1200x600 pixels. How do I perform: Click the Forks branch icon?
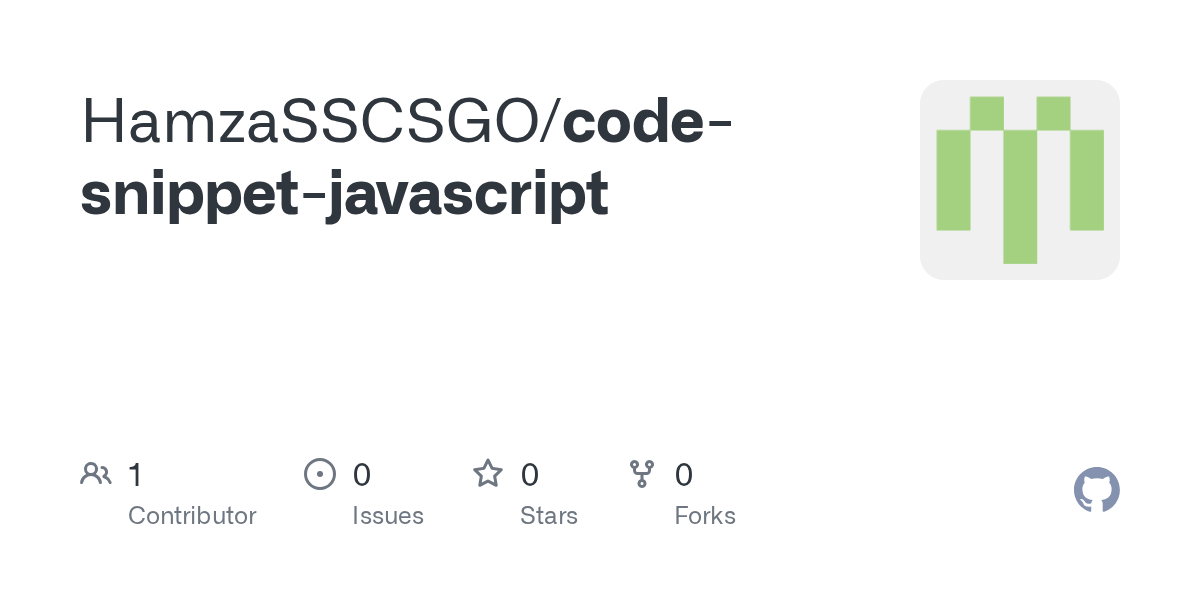click(642, 474)
